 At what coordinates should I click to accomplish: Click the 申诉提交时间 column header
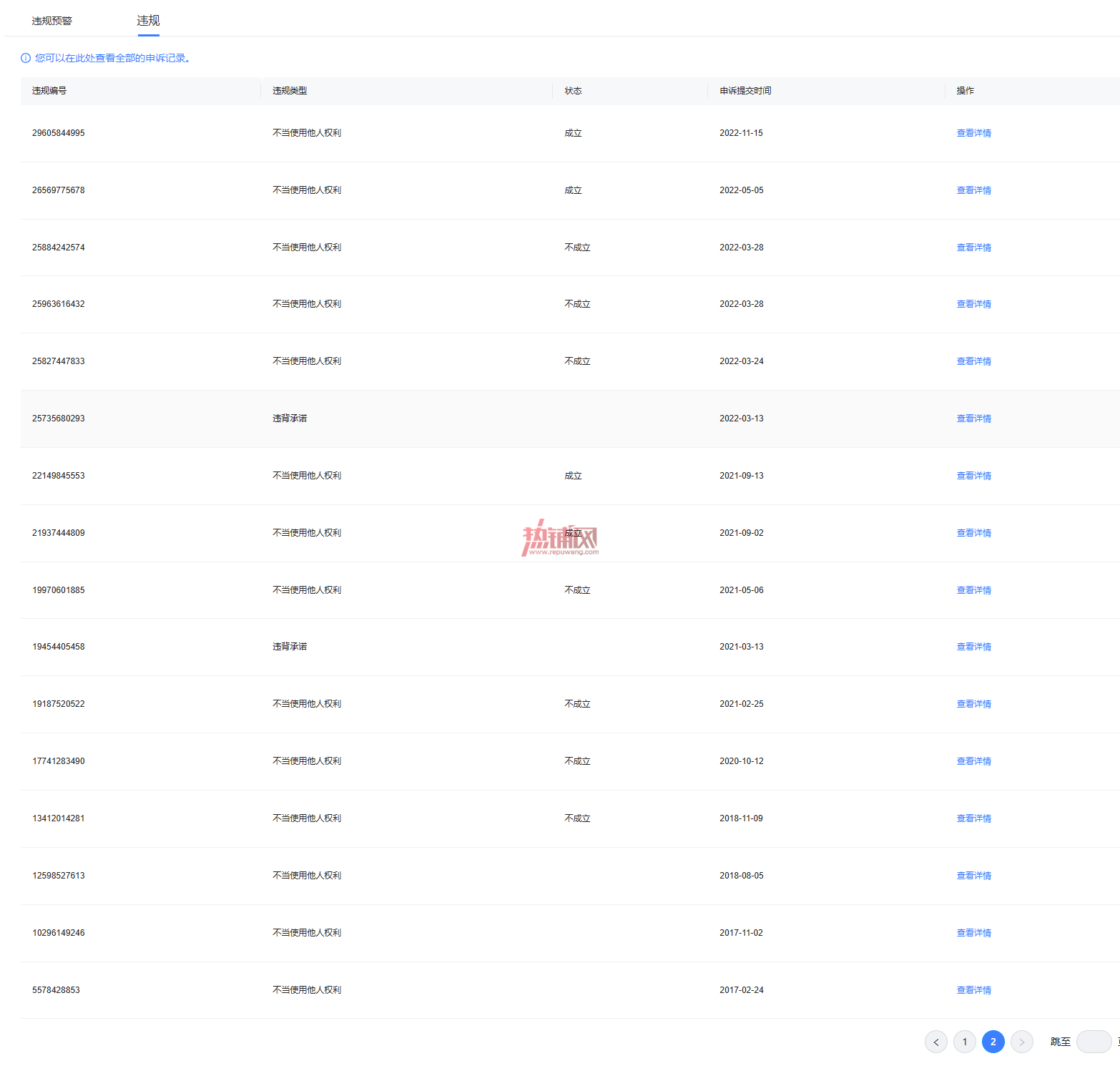click(x=745, y=91)
